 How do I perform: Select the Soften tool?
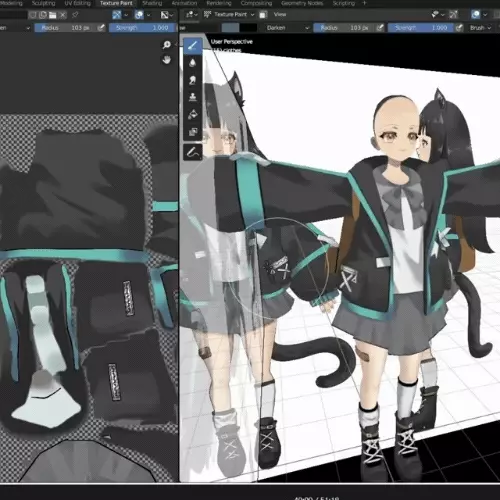click(193, 63)
